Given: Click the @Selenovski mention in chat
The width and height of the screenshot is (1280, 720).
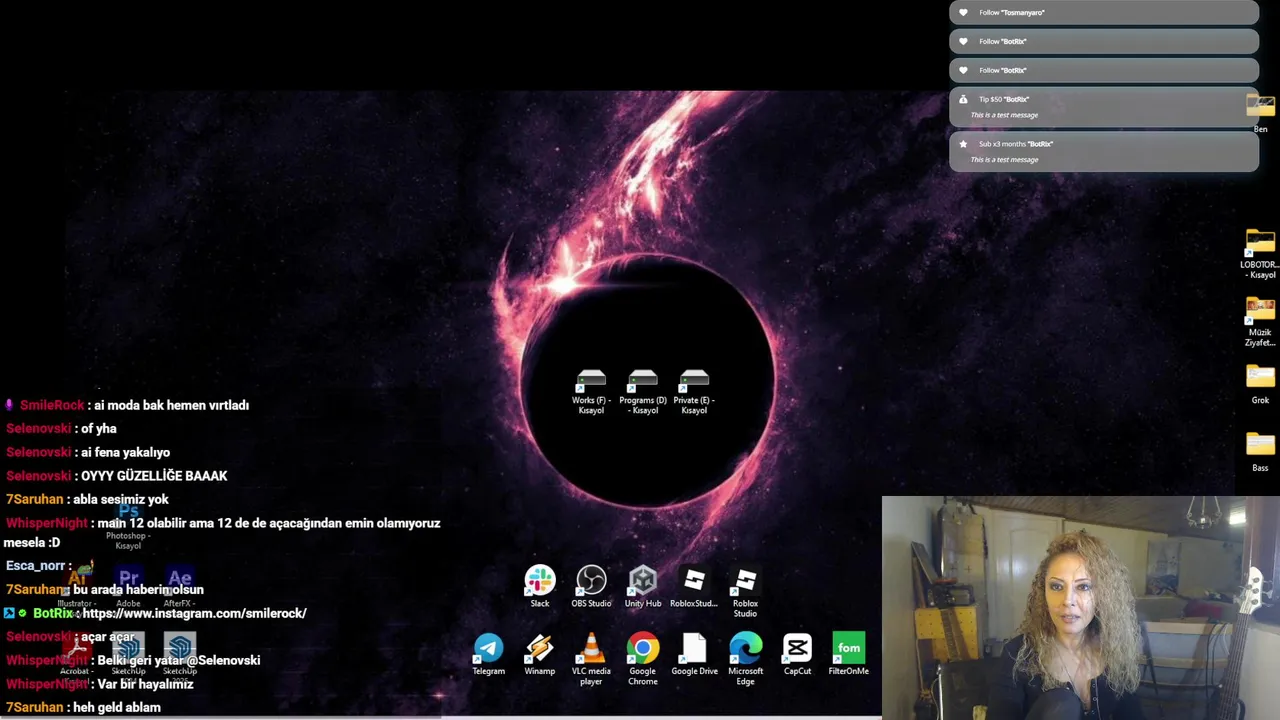Looking at the screenshot, I should coord(222,660).
